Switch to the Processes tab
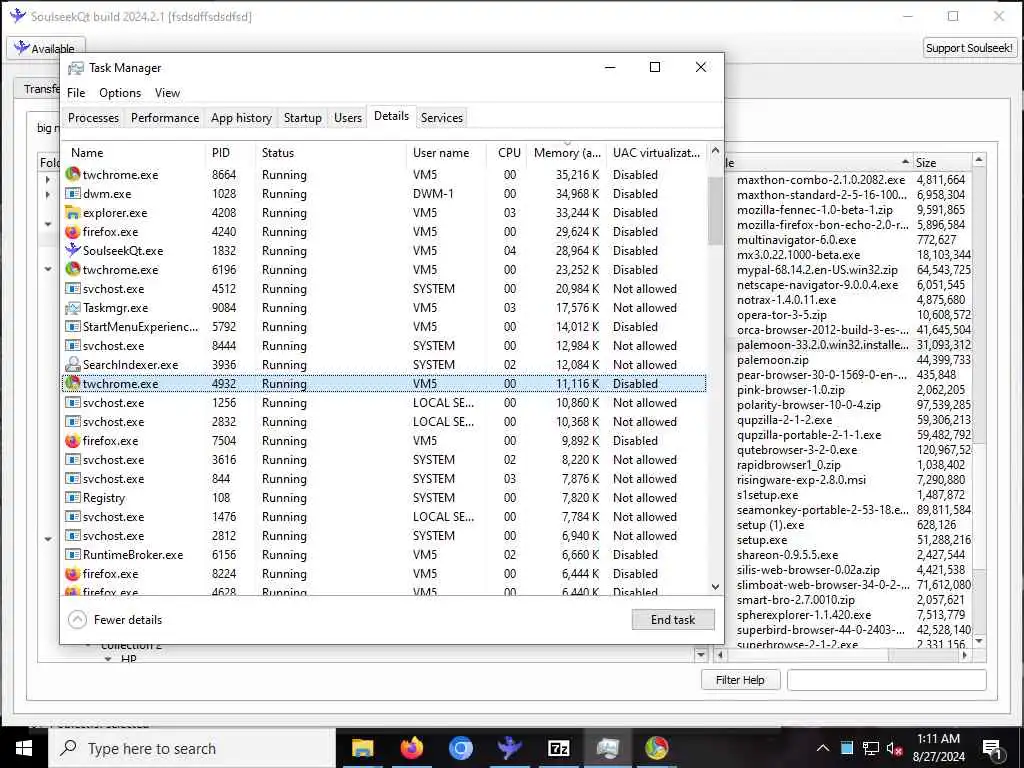The image size is (1024, 768). [93, 118]
